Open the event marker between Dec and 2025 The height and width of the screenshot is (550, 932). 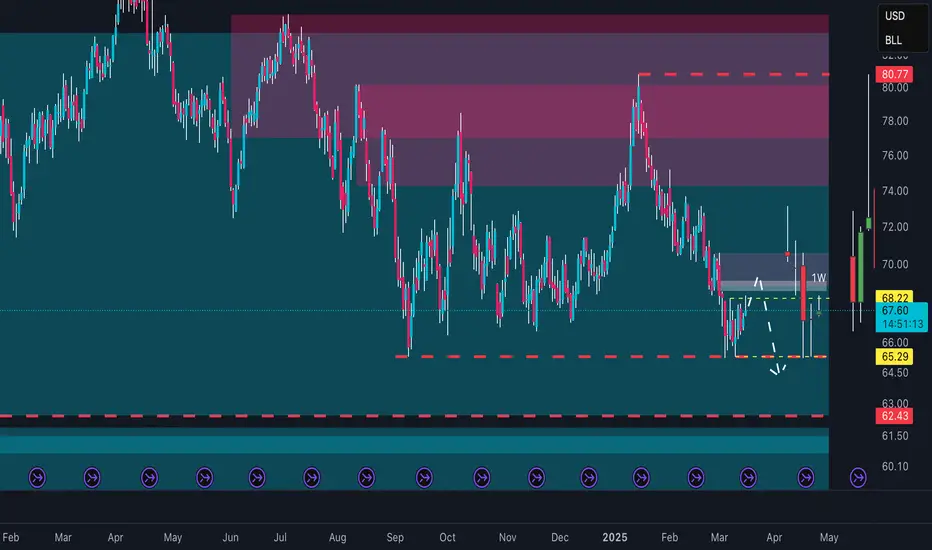588,477
